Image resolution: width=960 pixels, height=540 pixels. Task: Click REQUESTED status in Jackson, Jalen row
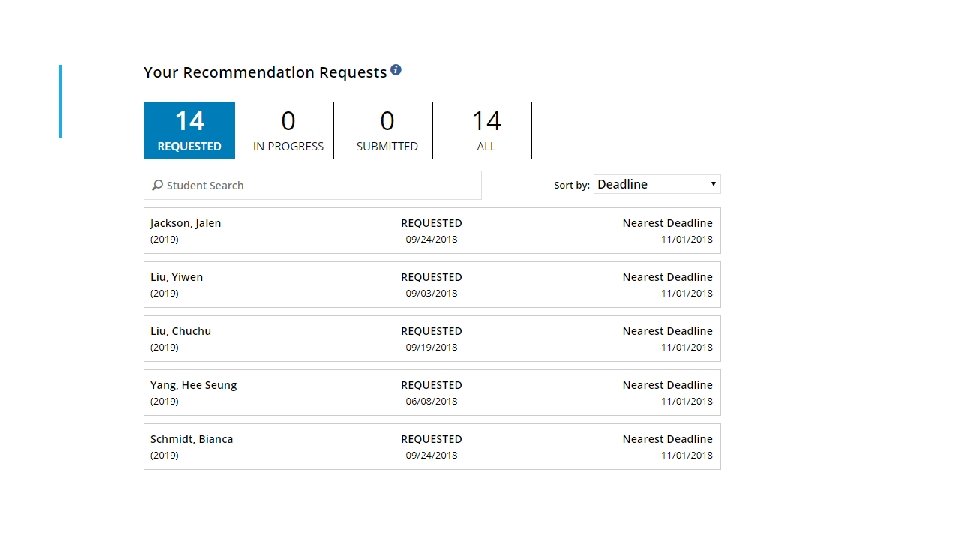(x=432, y=223)
